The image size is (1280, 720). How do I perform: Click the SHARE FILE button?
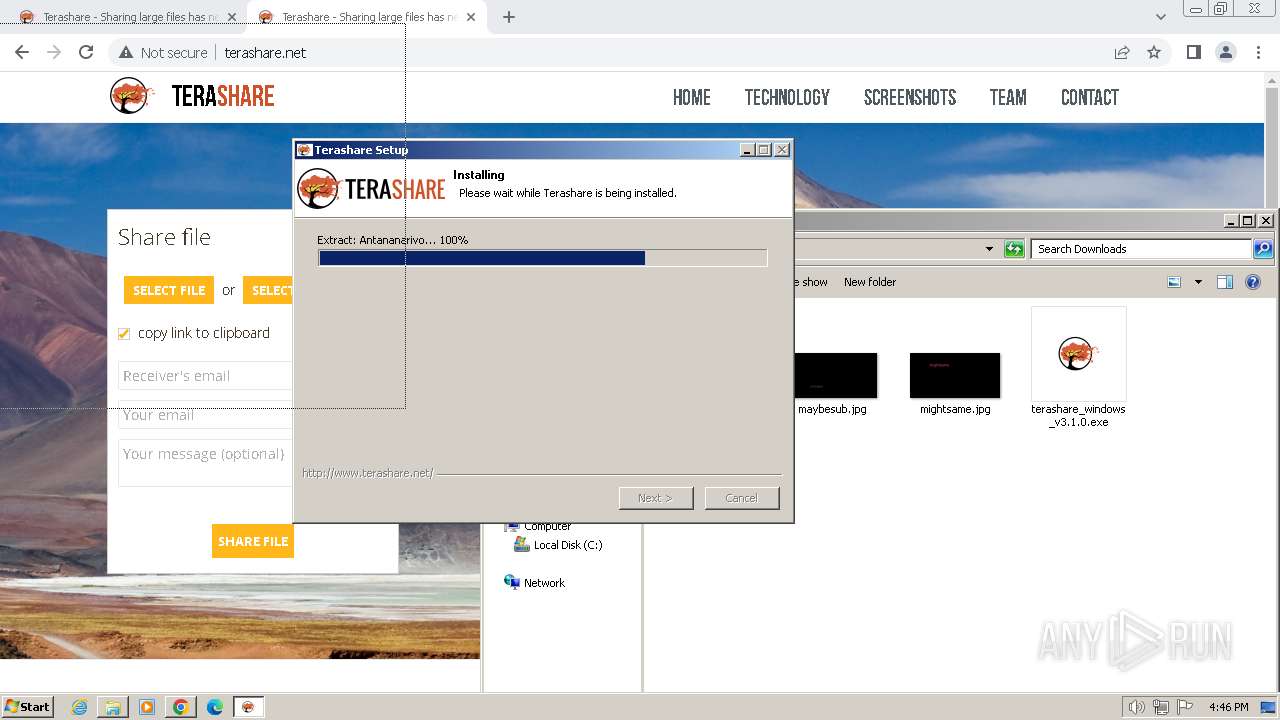point(253,541)
